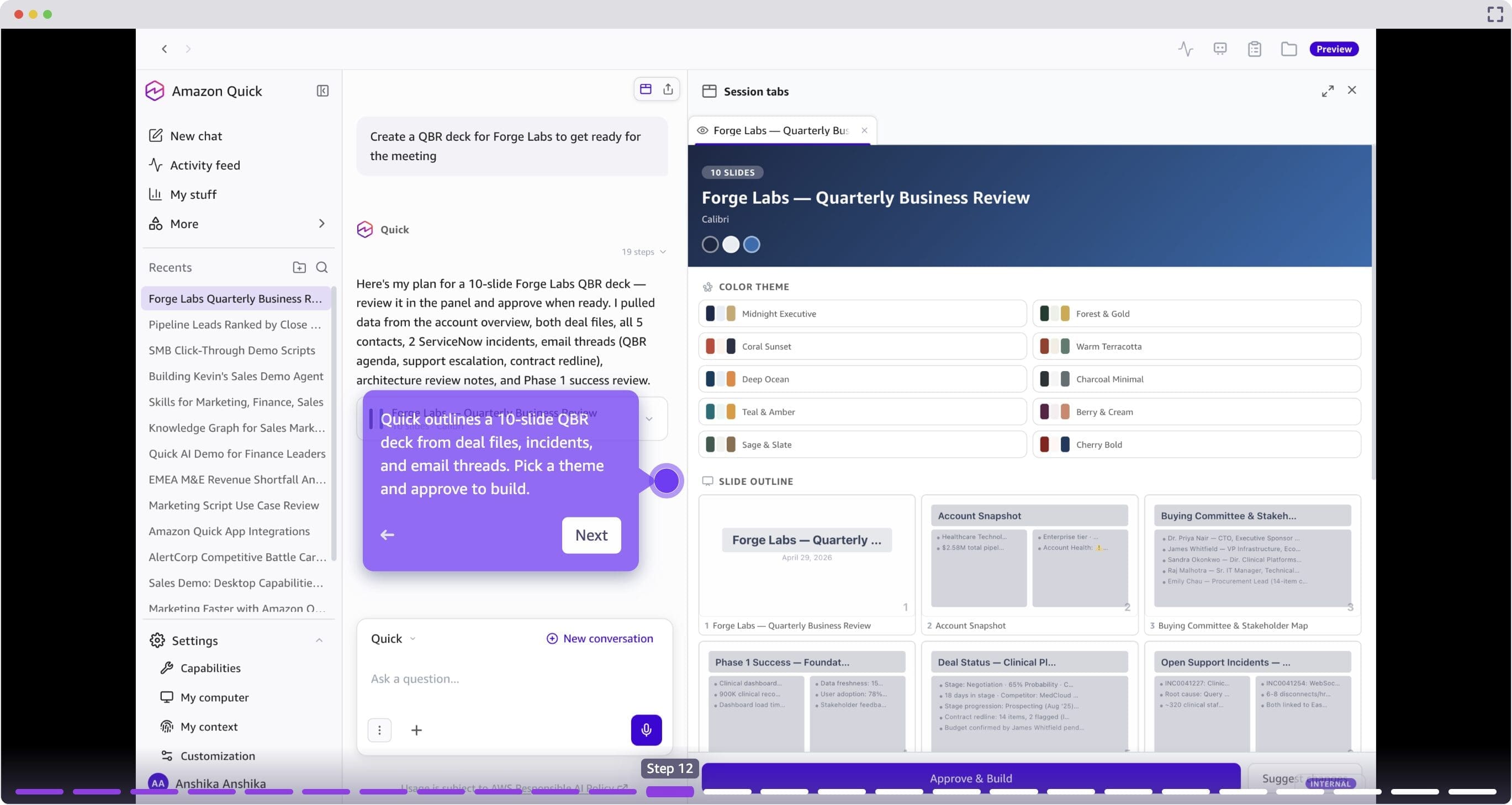Open Quick AI Demo for Finance Leaders
The image size is (1512, 805).
(x=235, y=453)
